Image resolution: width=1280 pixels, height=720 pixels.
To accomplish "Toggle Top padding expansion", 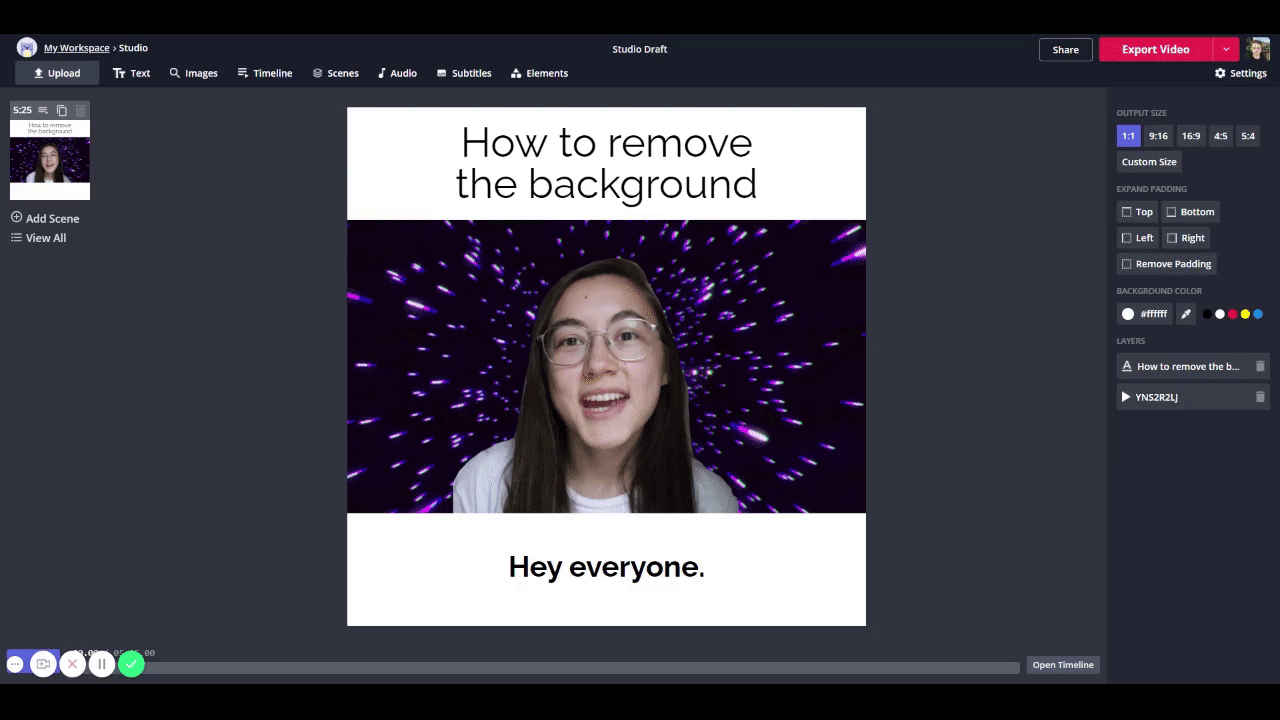I will point(1137,212).
